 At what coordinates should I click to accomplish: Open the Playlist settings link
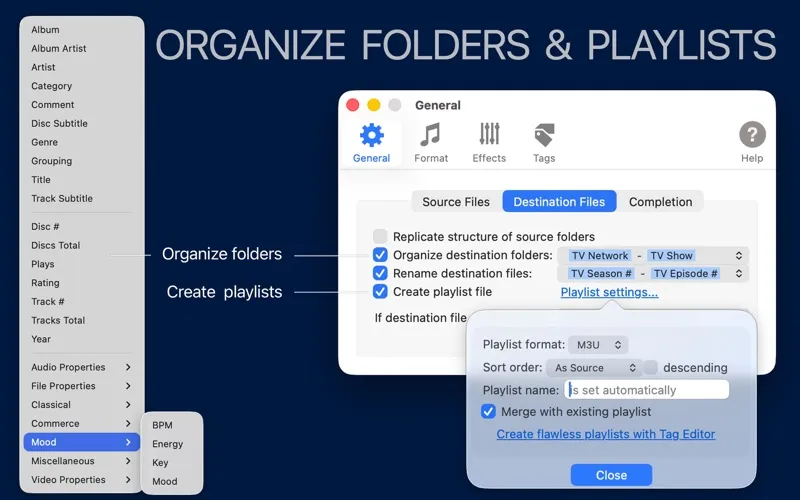tap(609, 292)
